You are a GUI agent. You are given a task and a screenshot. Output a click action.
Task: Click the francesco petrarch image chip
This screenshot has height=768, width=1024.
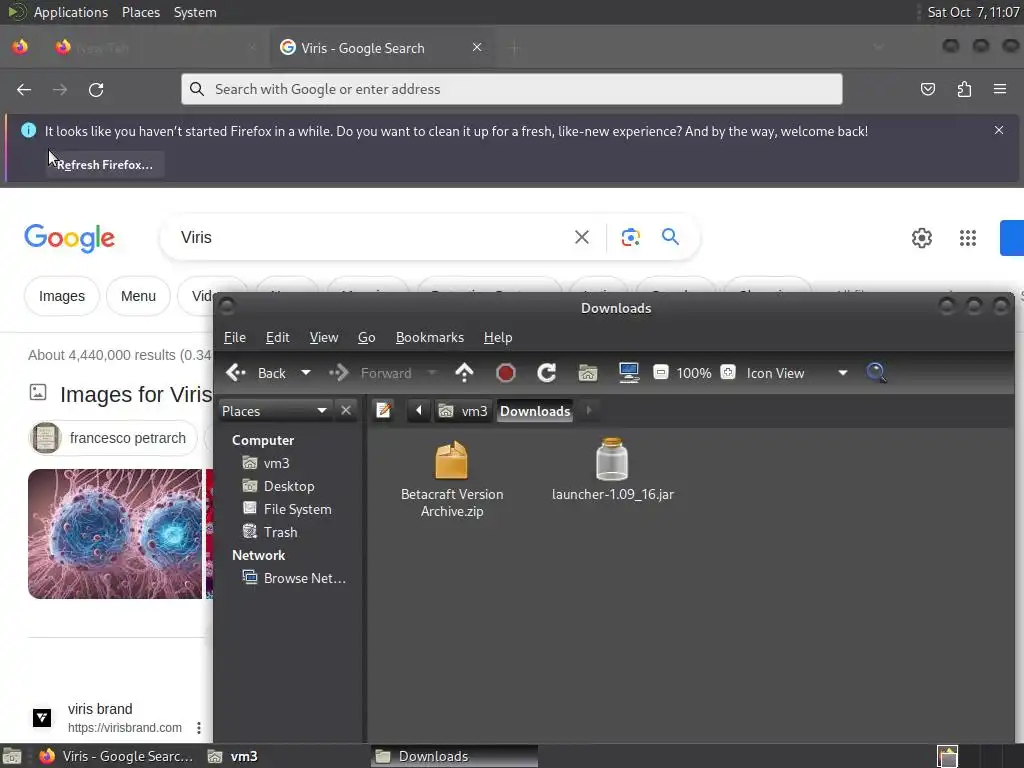tap(113, 438)
